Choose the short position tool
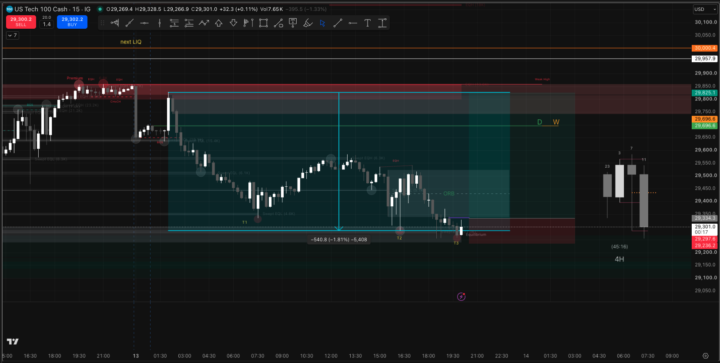The width and height of the screenshot is (720, 363). pos(189,23)
